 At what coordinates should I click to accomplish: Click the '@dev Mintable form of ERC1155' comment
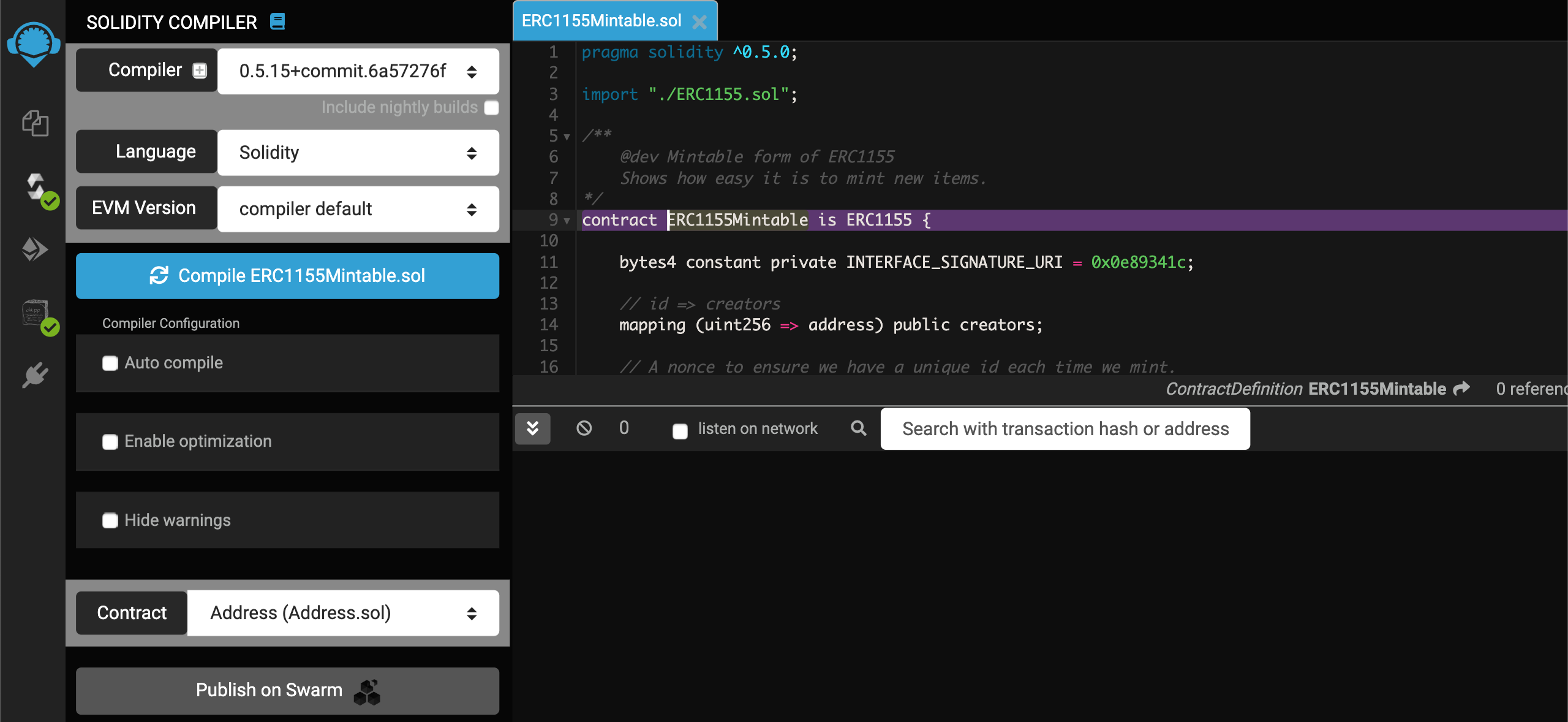tap(757, 157)
